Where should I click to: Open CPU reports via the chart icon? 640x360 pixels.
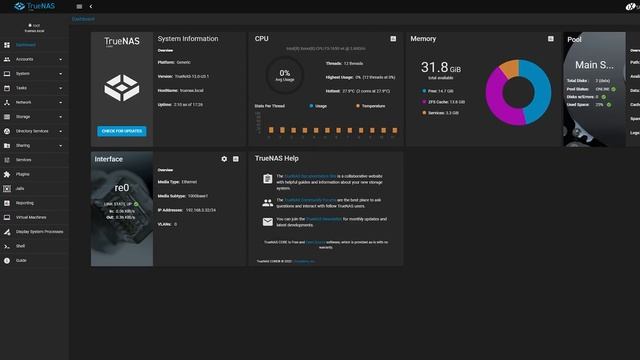(x=393, y=39)
